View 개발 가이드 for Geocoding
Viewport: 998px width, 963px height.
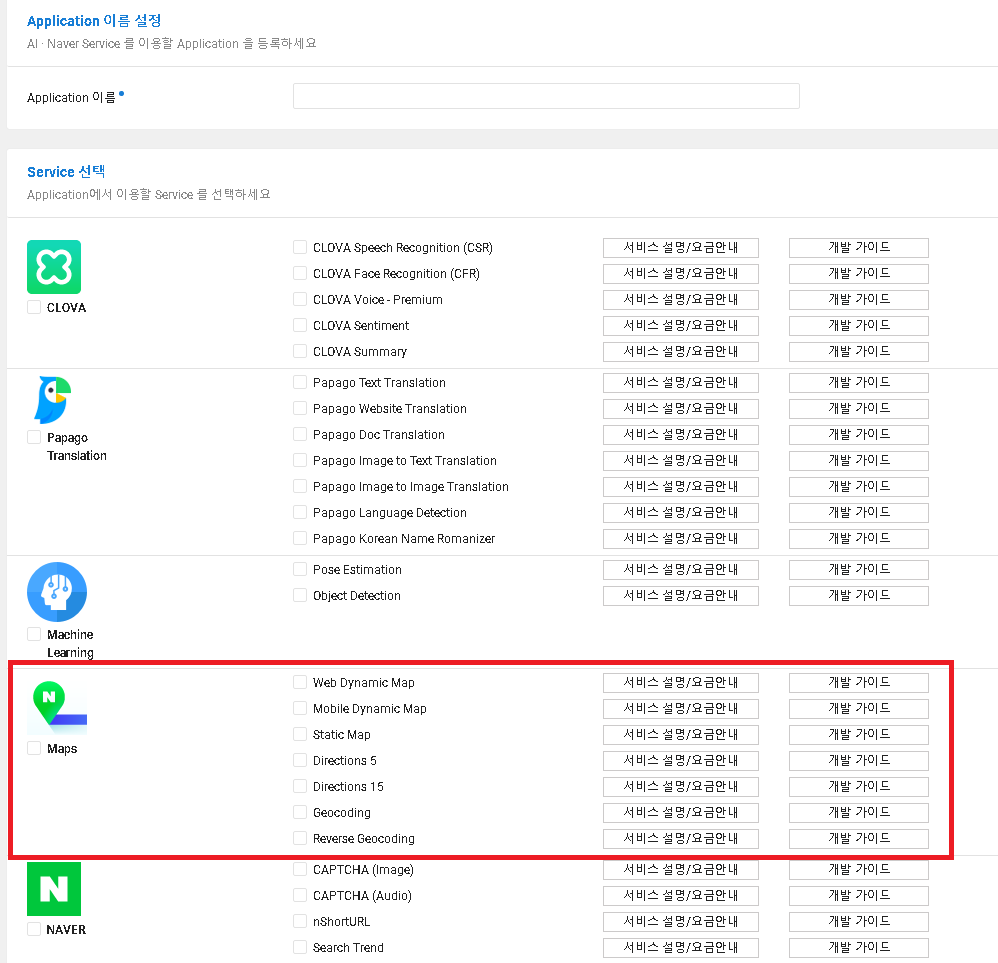[859, 813]
